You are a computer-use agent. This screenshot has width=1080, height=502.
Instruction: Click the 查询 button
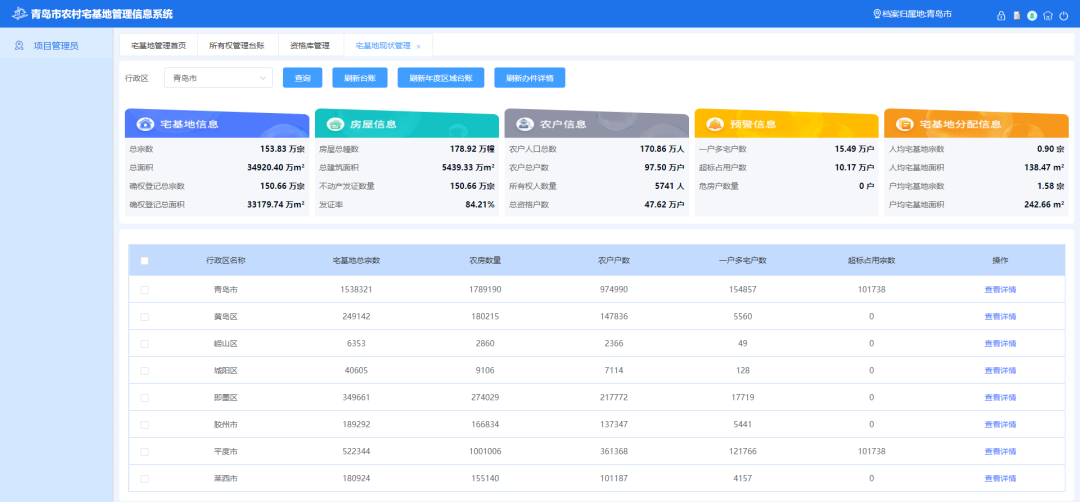302,78
